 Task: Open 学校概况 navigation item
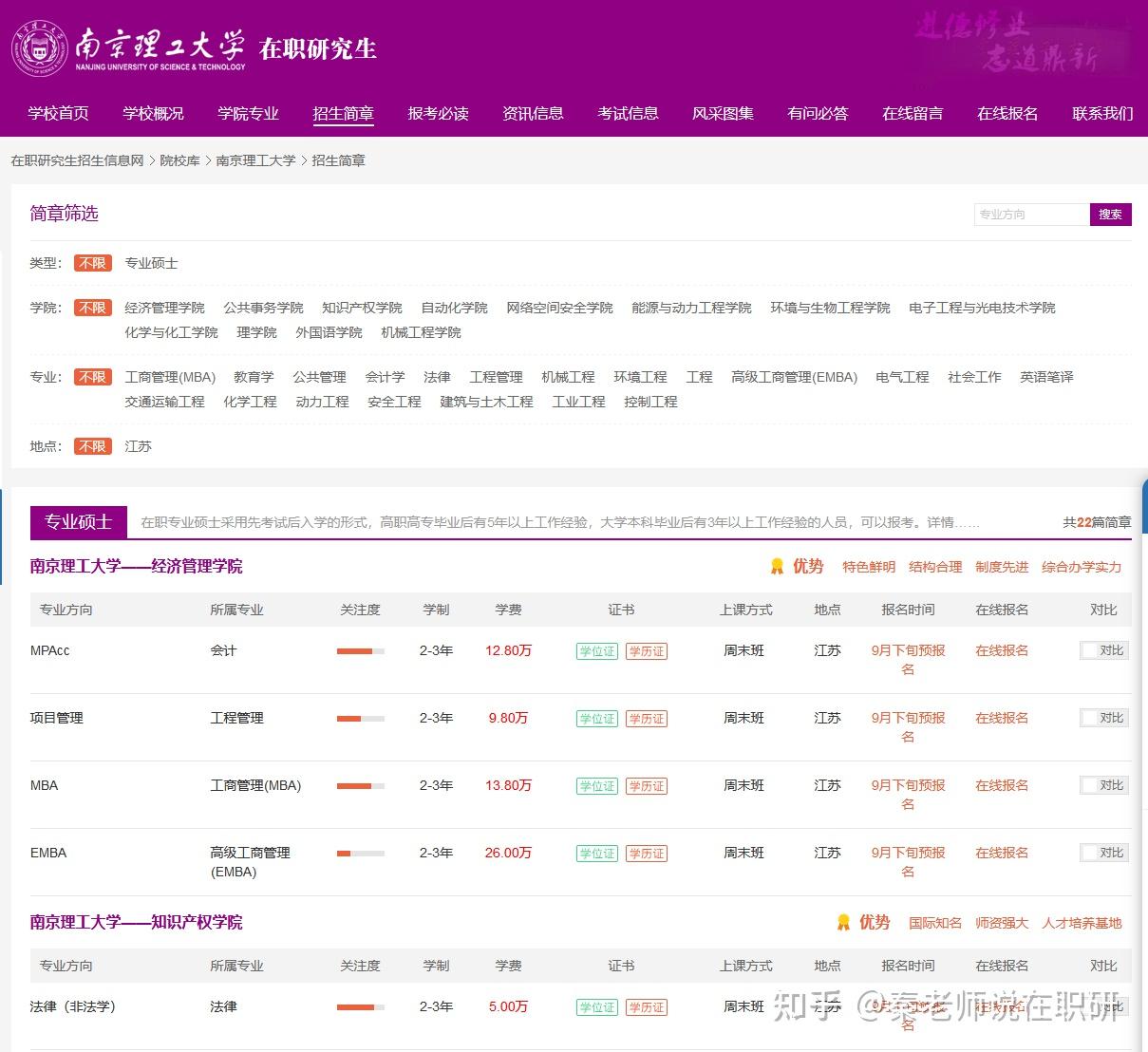coord(154,113)
